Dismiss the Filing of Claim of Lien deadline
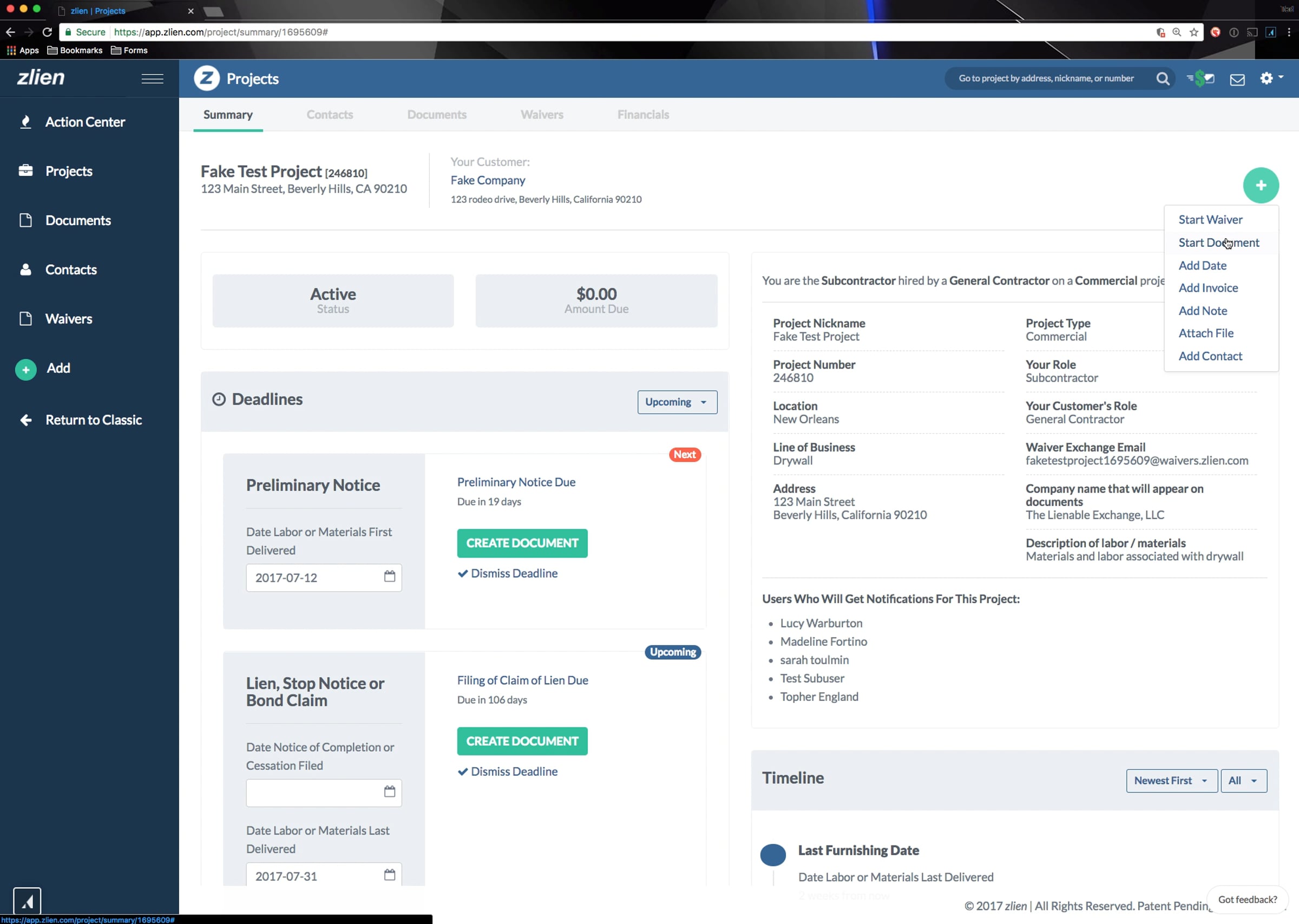 pos(507,771)
